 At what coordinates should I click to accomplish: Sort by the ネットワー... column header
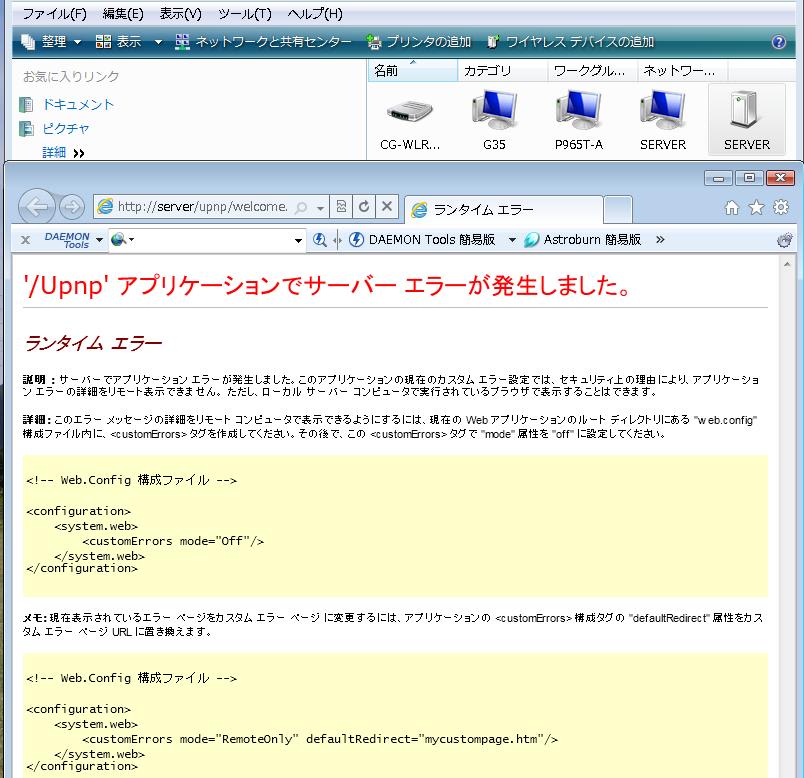coord(682,70)
